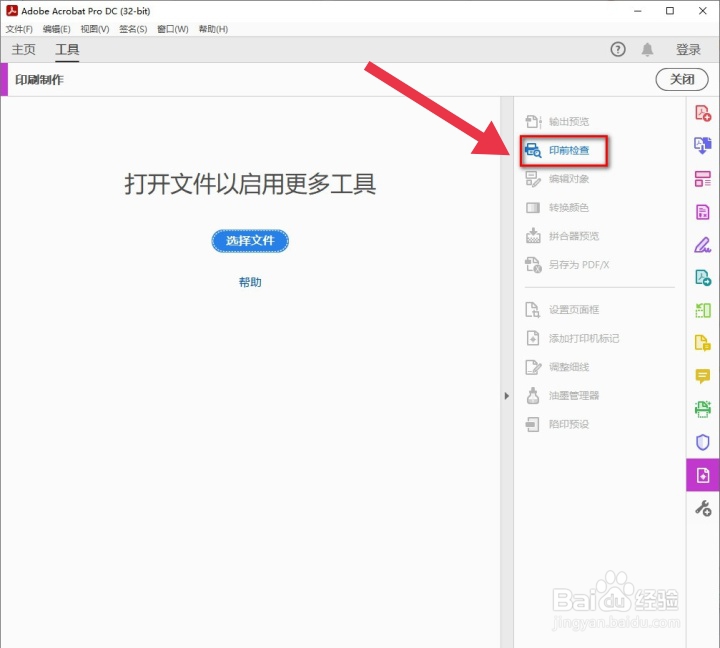The image size is (720, 648).
Task: Click the 关闭 button of 印刷制作
Action: pos(682,79)
